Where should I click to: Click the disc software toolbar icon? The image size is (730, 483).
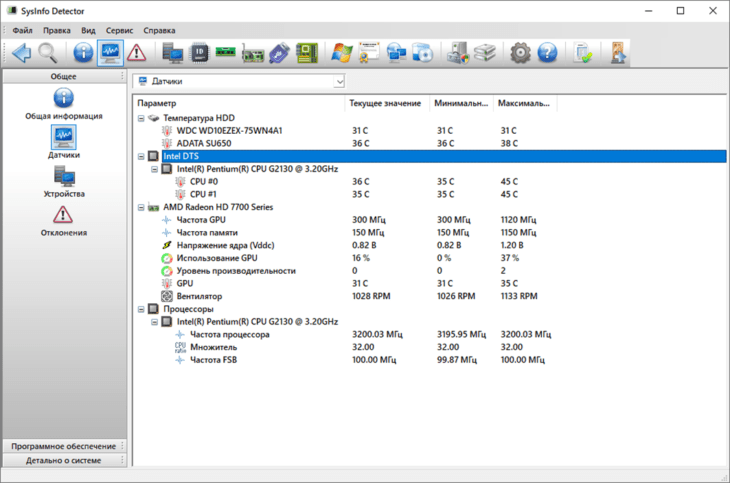(423, 53)
